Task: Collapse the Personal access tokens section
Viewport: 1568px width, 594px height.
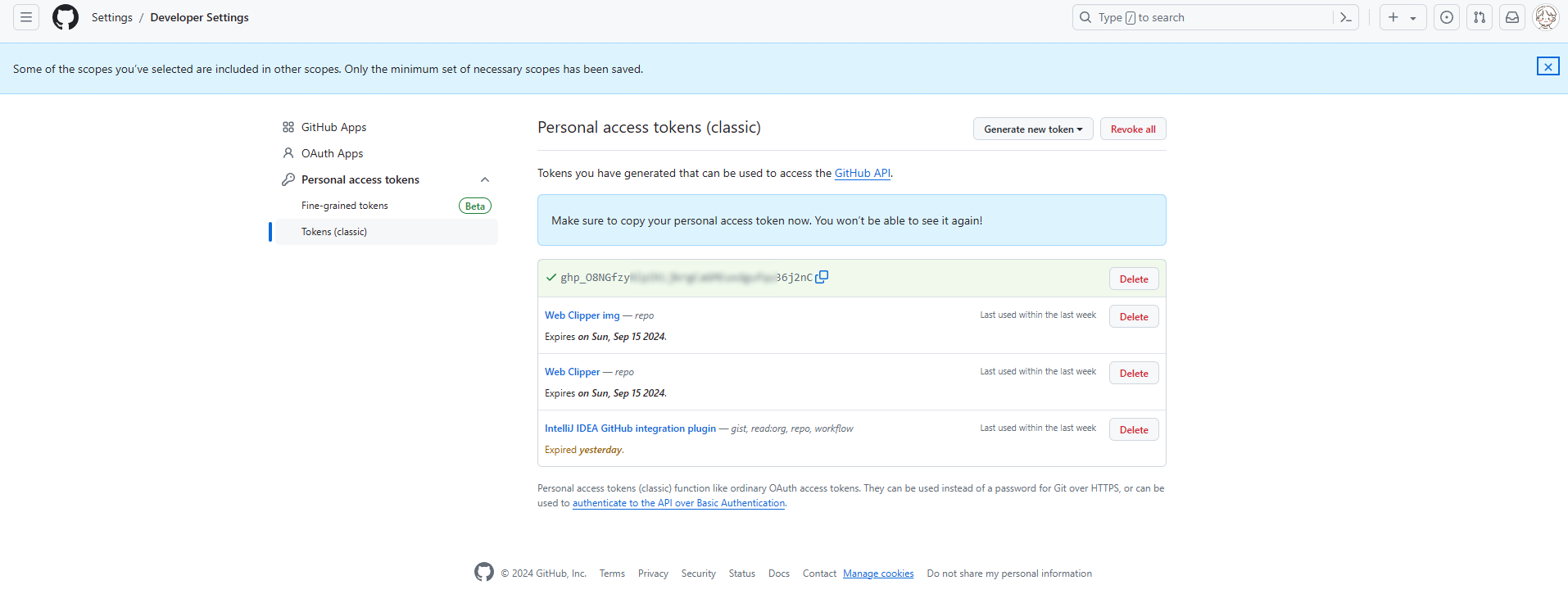Action: coord(485,179)
